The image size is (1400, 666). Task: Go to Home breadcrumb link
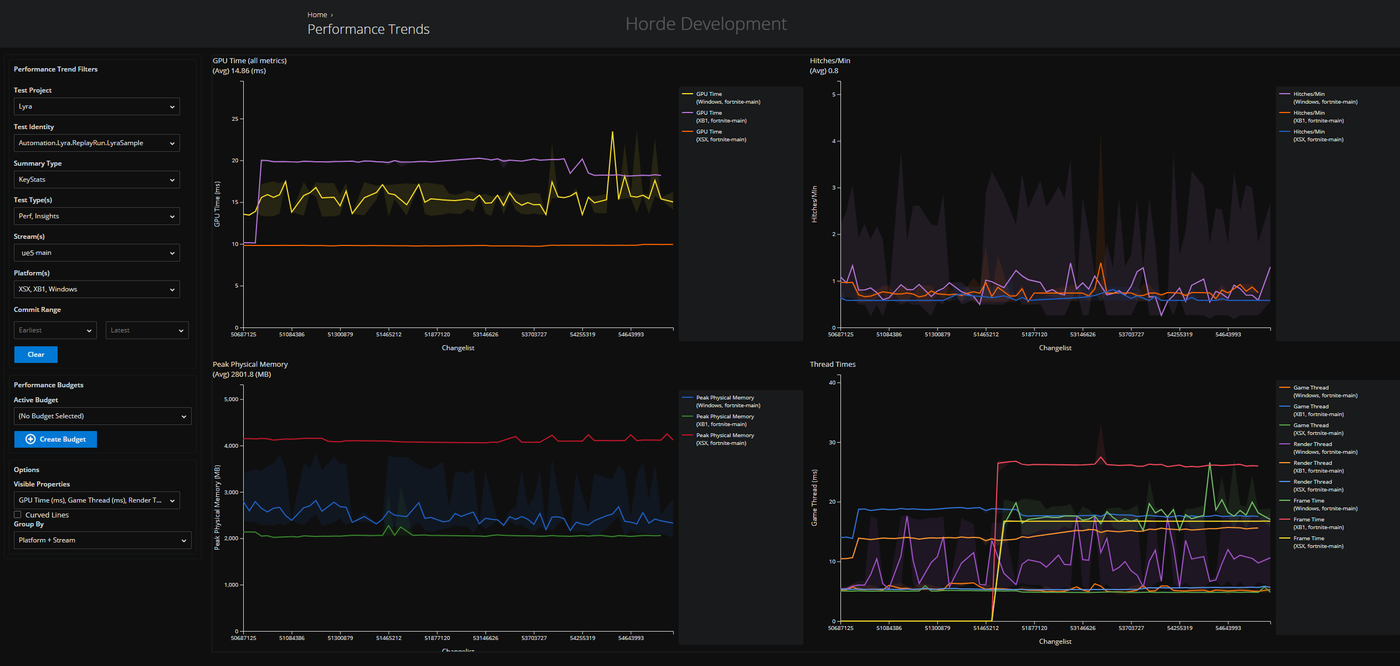coord(317,15)
